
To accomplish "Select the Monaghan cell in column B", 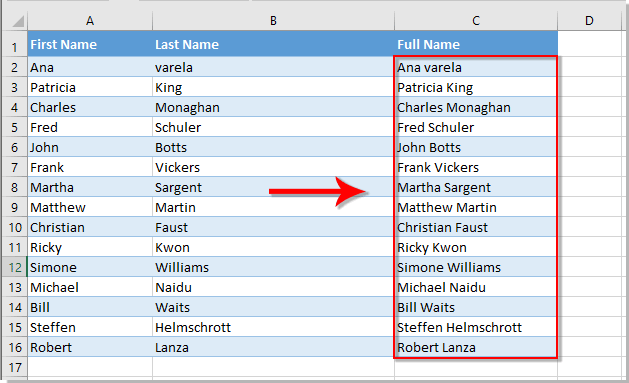I will (x=273, y=107).
